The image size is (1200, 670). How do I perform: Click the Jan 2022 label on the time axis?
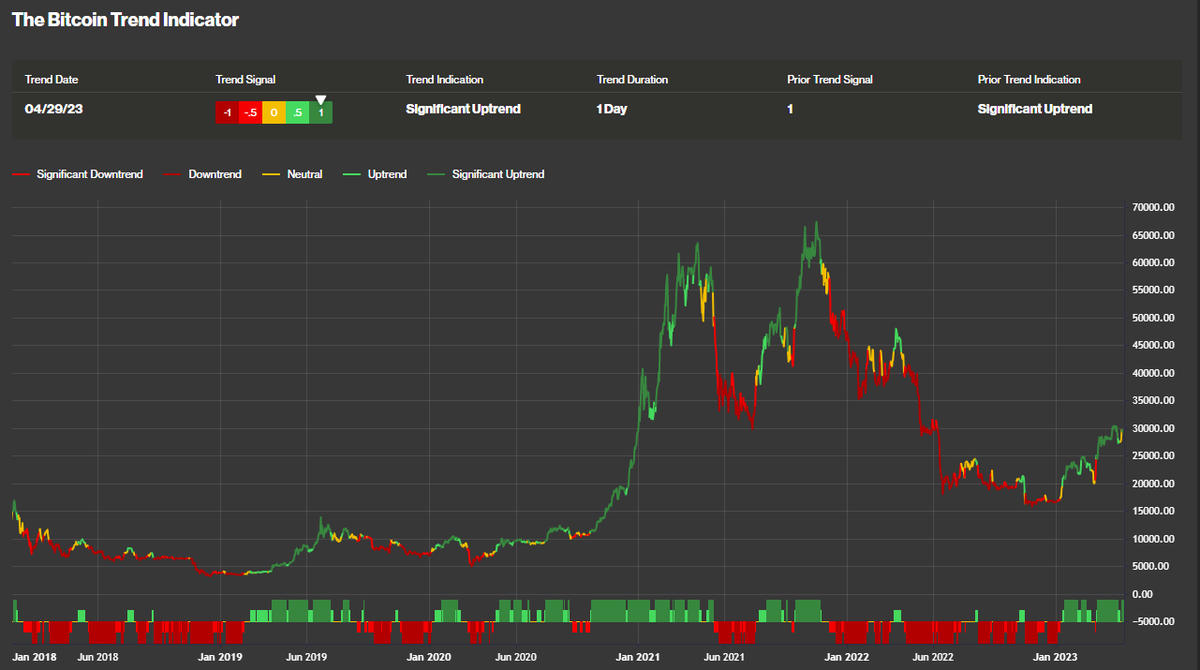[x=848, y=657]
